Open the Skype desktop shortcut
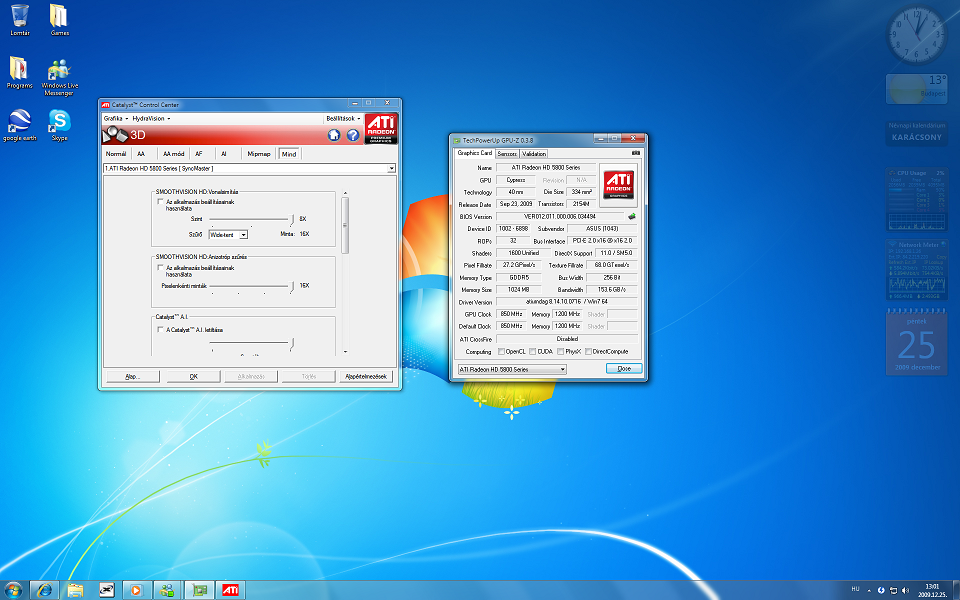This screenshot has height=600, width=960. (x=59, y=125)
